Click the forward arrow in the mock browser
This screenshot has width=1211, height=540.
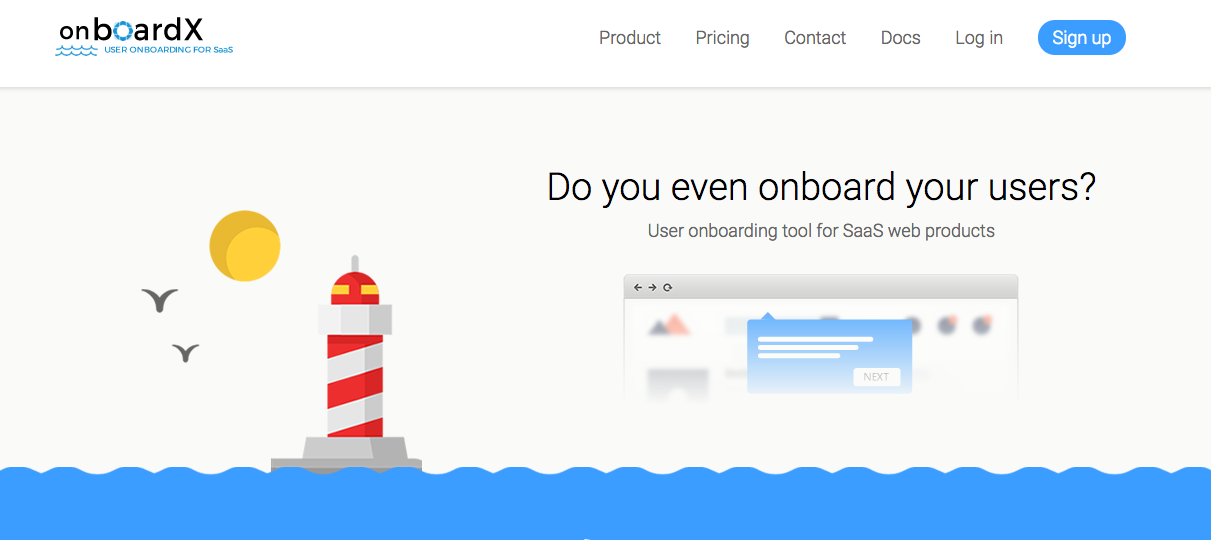[652, 288]
